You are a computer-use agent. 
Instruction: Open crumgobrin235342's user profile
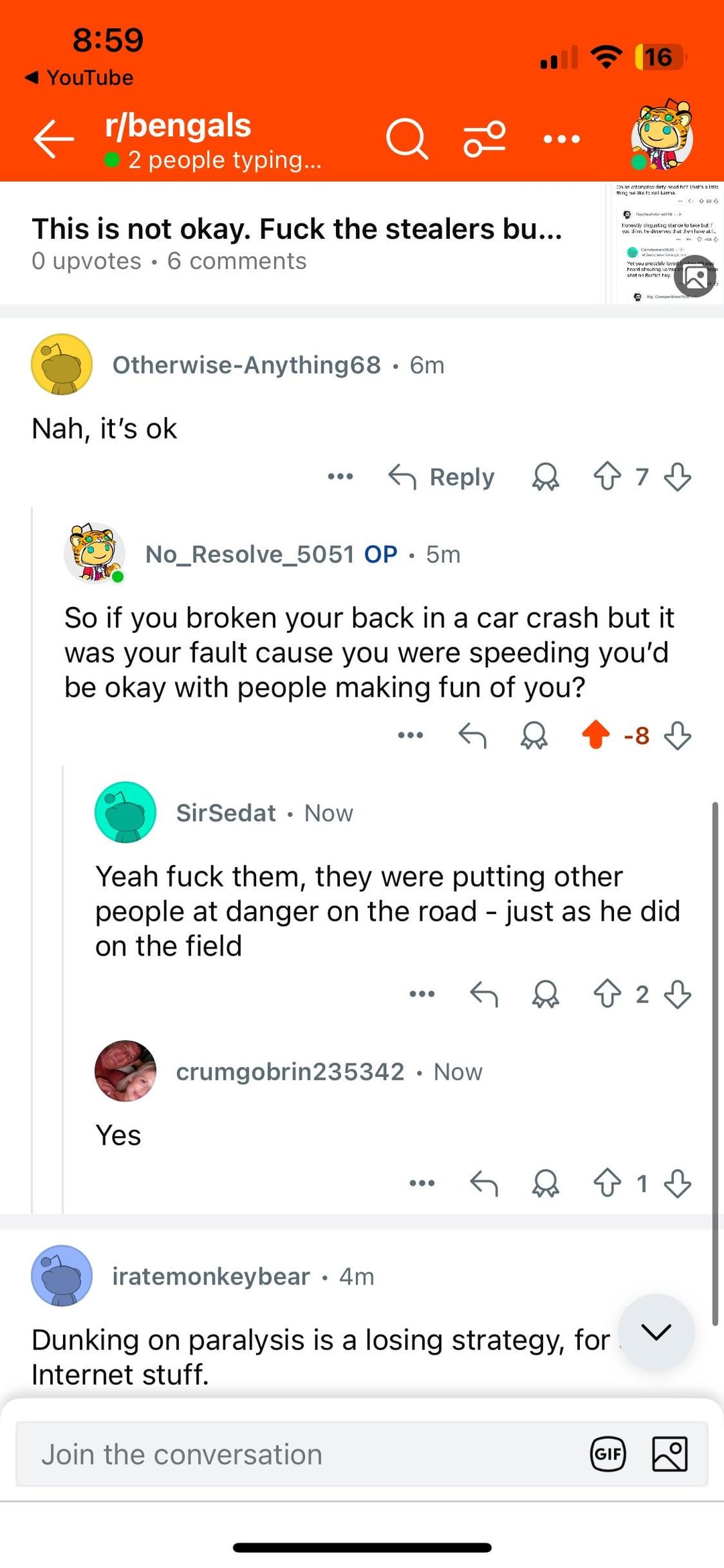[290, 1072]
